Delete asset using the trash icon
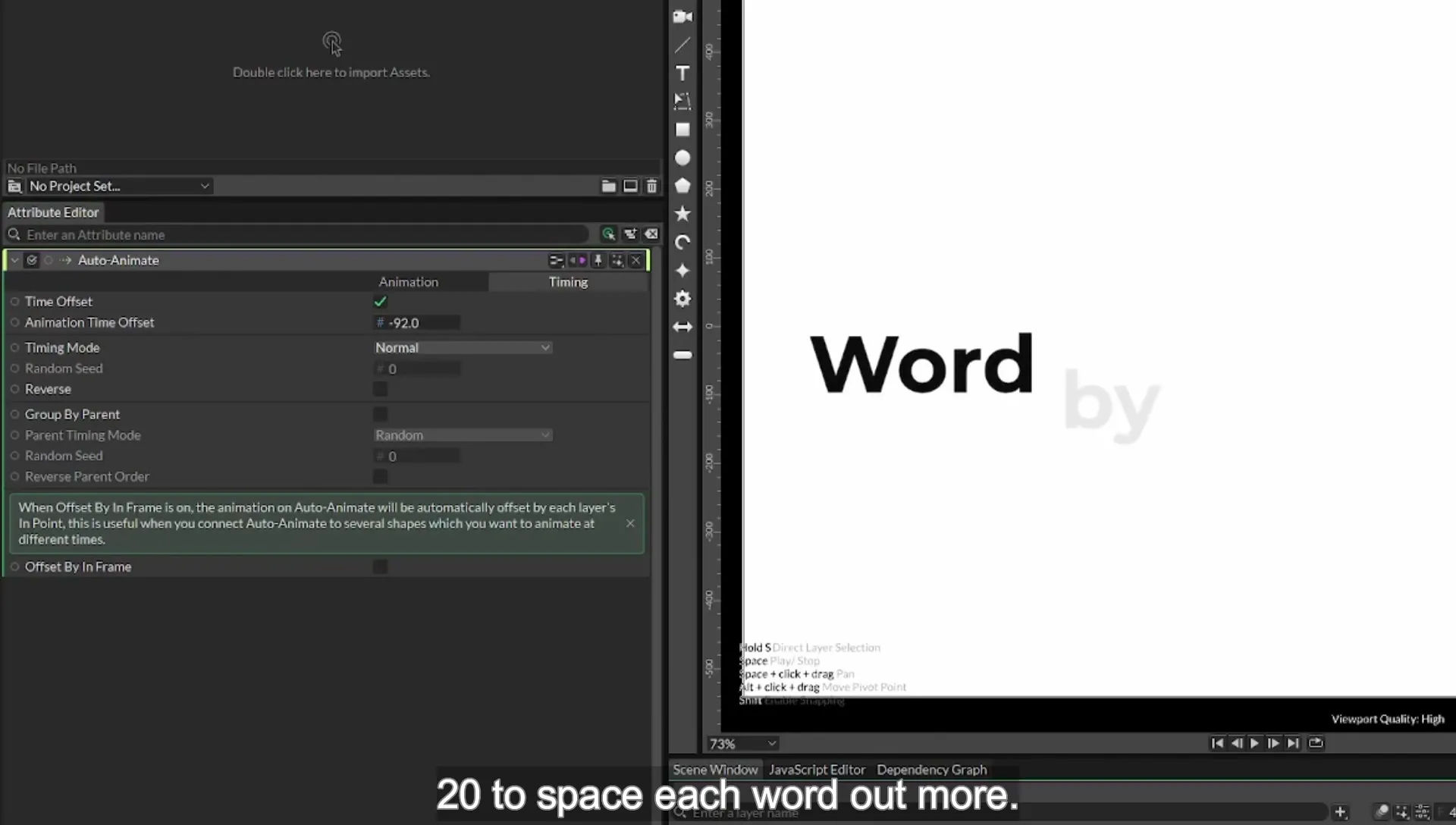The image size is (1456, 825). [651, 186]
